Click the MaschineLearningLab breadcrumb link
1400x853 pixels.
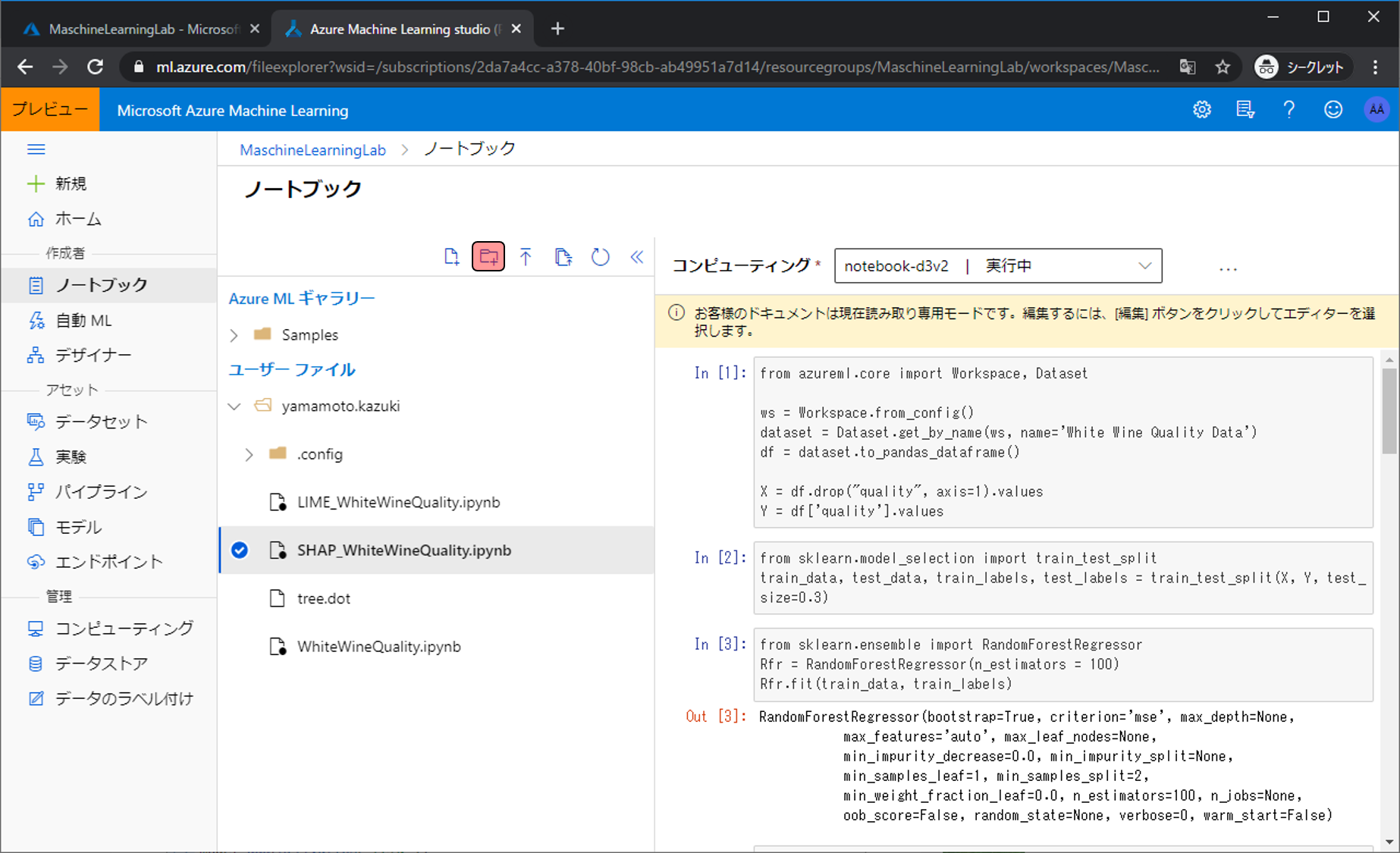[312, 150]
